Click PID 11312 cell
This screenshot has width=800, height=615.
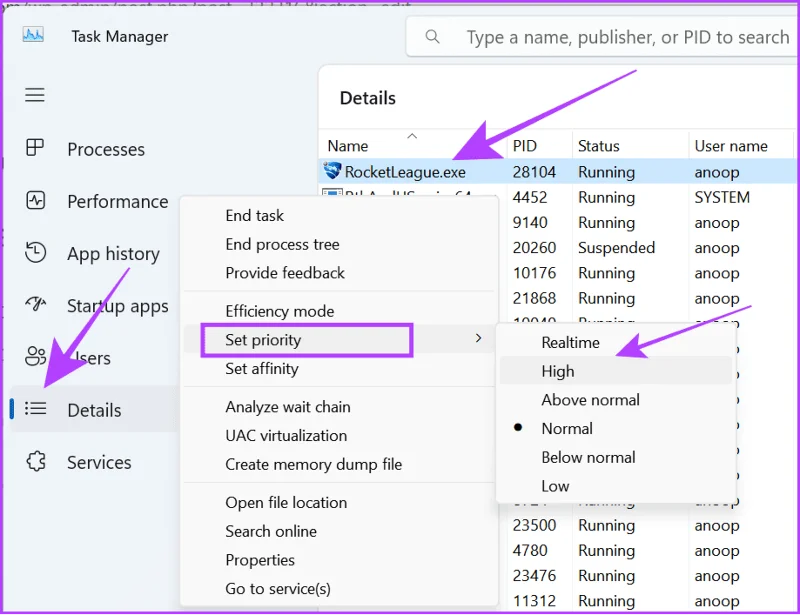pyautogui.click(x=534, y=601)
